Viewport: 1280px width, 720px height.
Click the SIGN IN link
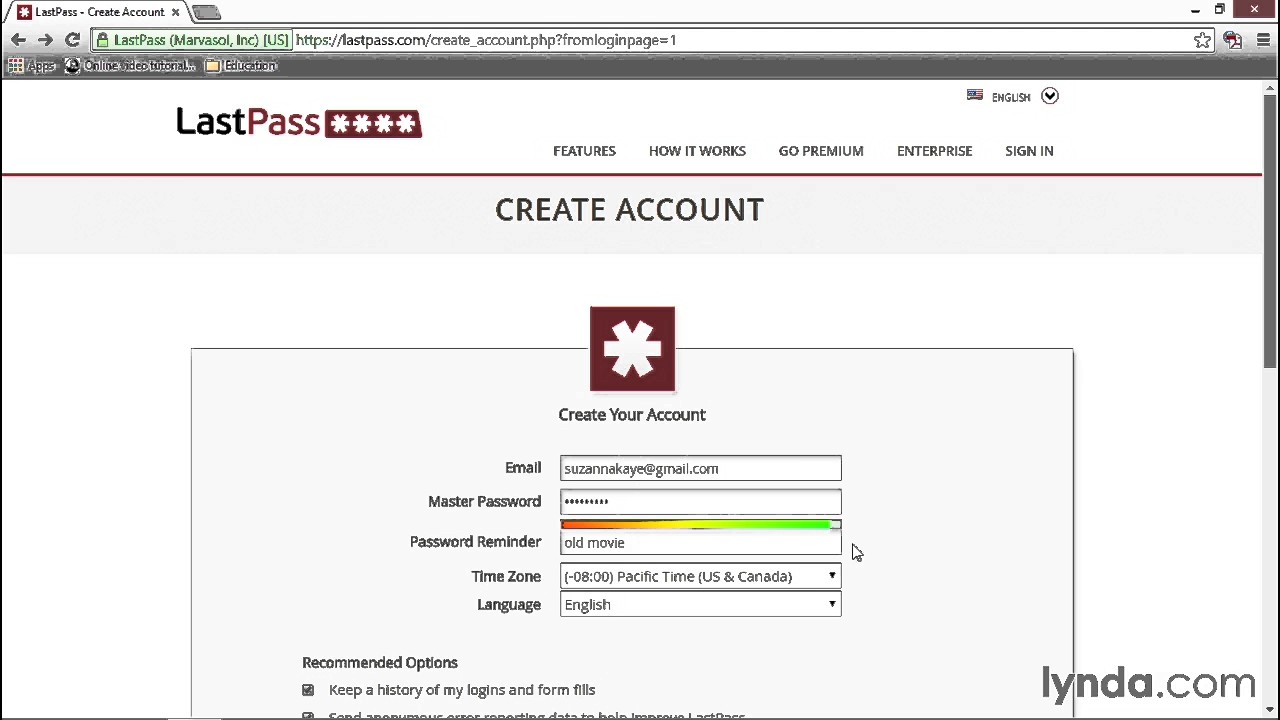tap(1029, 151)
